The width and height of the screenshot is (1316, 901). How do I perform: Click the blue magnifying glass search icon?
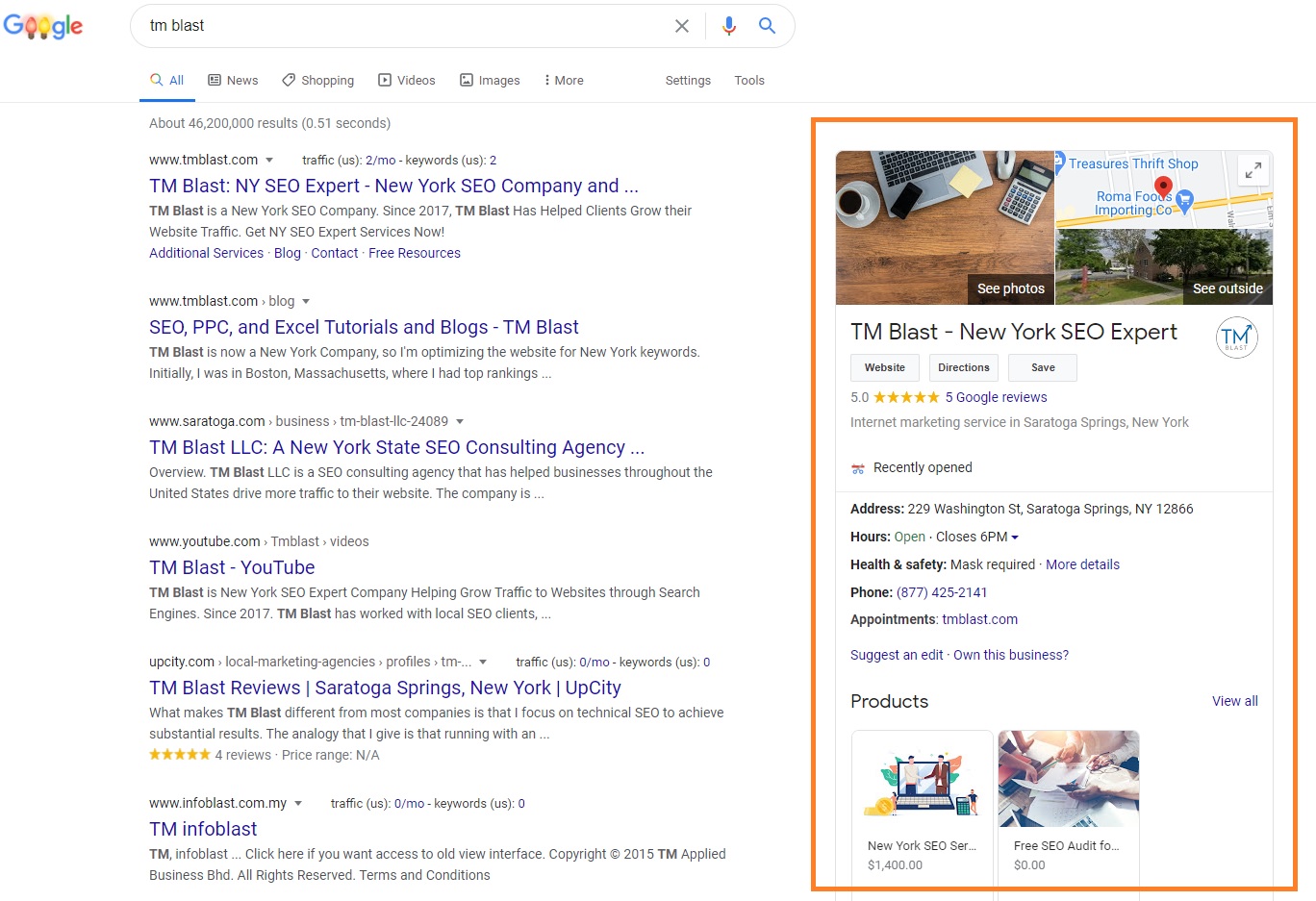click(x=767, y=26)
